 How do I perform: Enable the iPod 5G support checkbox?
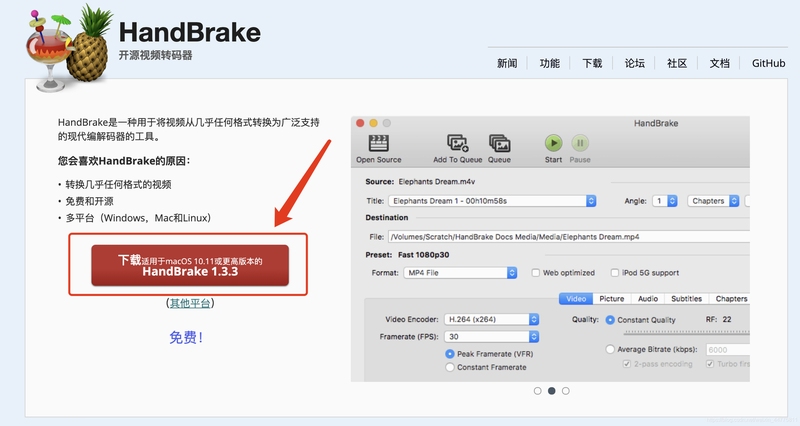pyautogui.click(x=615, y=273)
